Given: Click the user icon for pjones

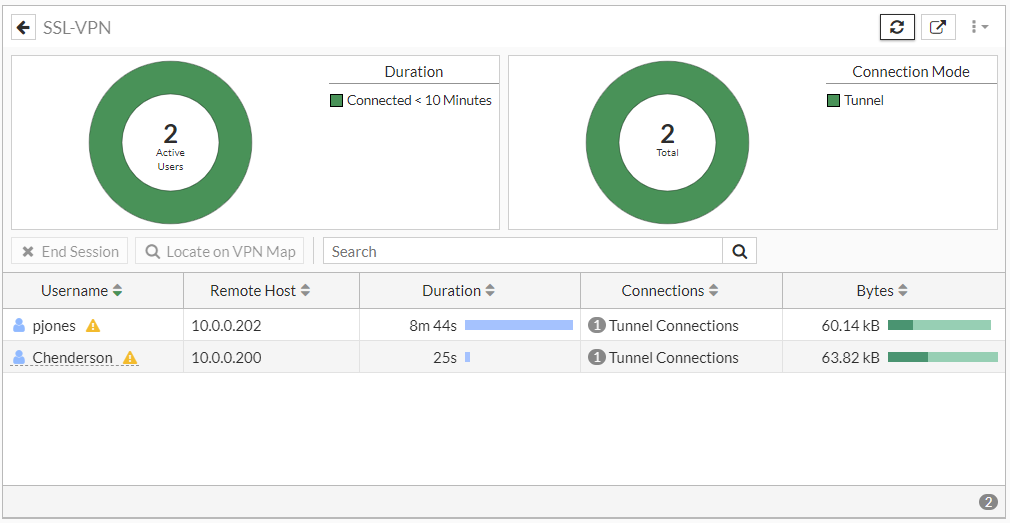Looking at the screenshot, I should coord(19,325).
